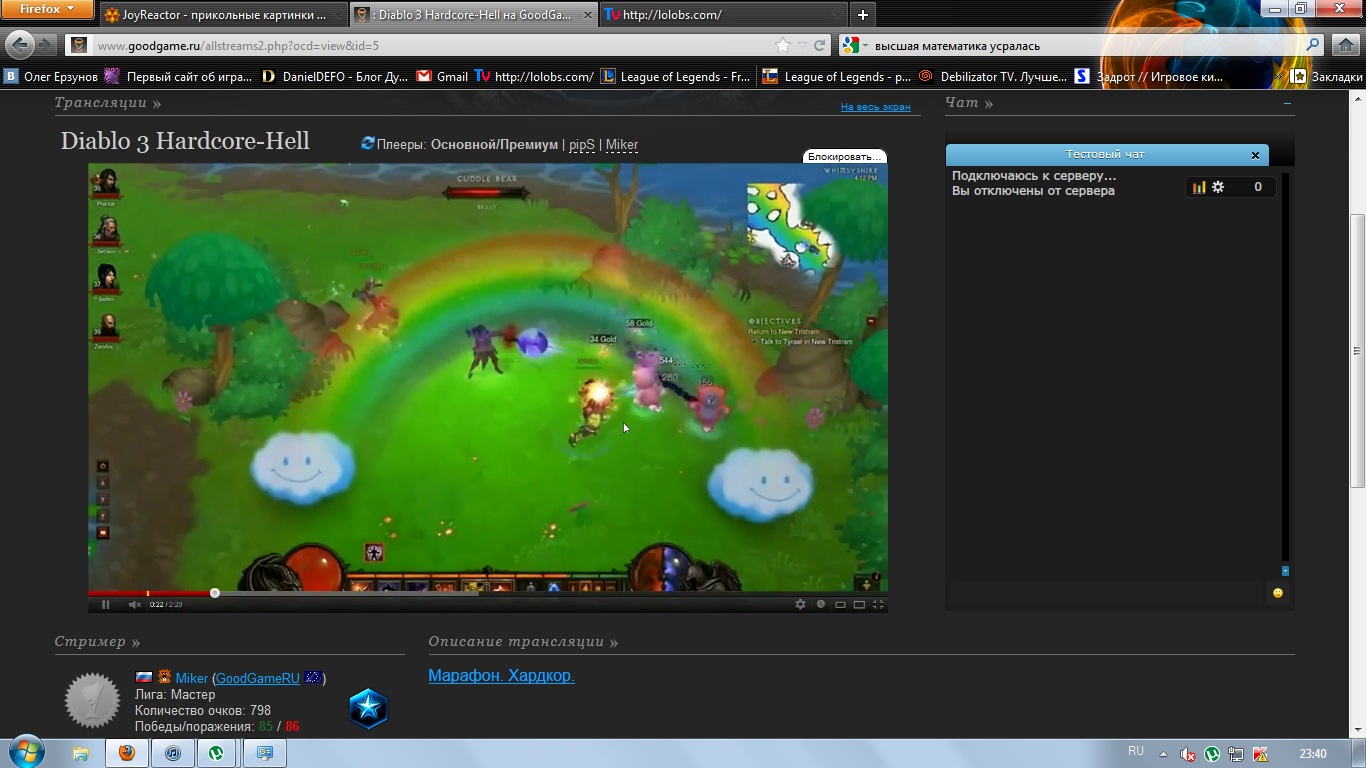
Task: Toggle the Windows system tray volume icon
Action: (x=1188, y=754)
